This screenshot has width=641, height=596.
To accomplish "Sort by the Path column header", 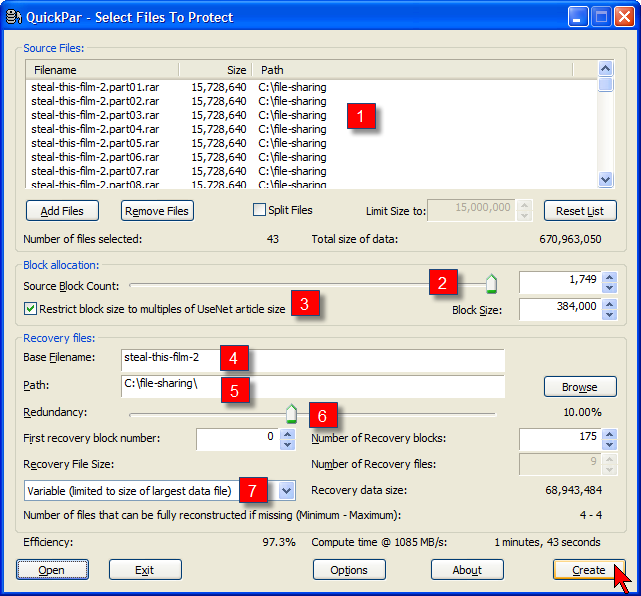I will [x=412, y=70].
